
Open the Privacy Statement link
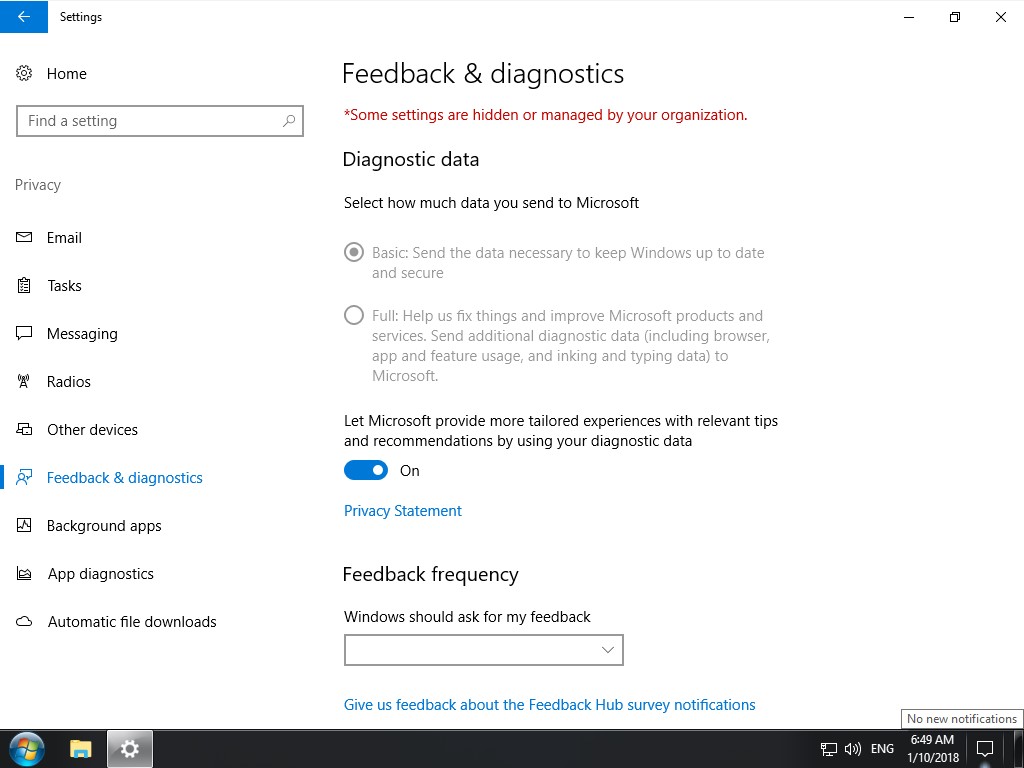[402, 511]
